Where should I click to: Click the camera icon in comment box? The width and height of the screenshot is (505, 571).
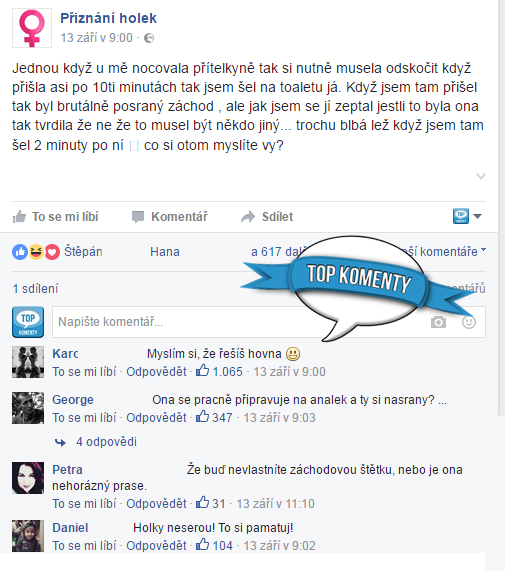[x=438, y=322]
